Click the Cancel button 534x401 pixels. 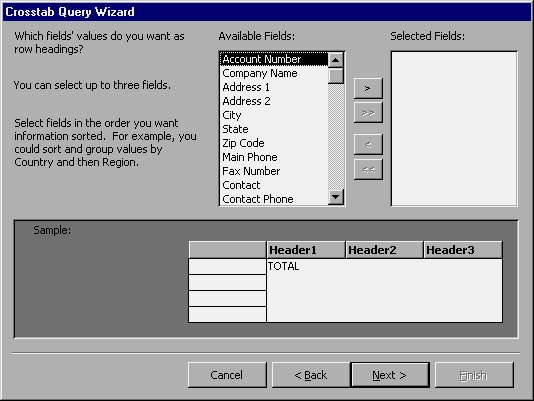[227, 375]
